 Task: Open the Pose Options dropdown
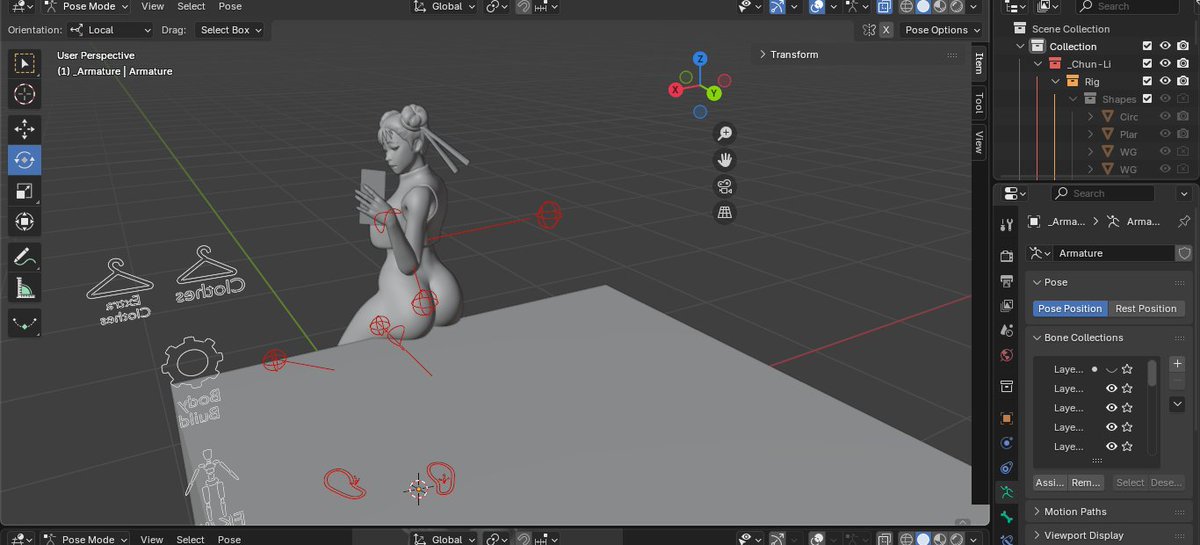[x=943, y=30]
